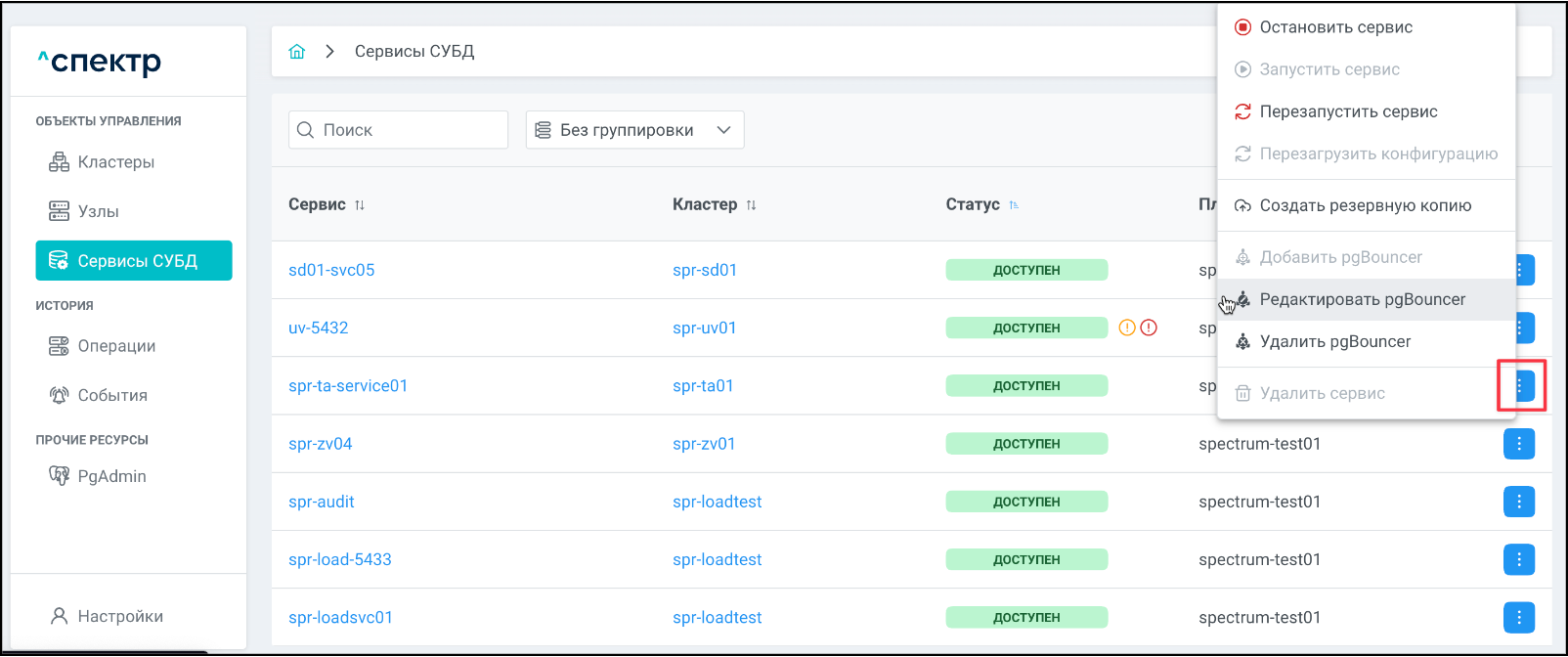
Task: Click the orange warning icon for uv-5432
Action: 1127,328
